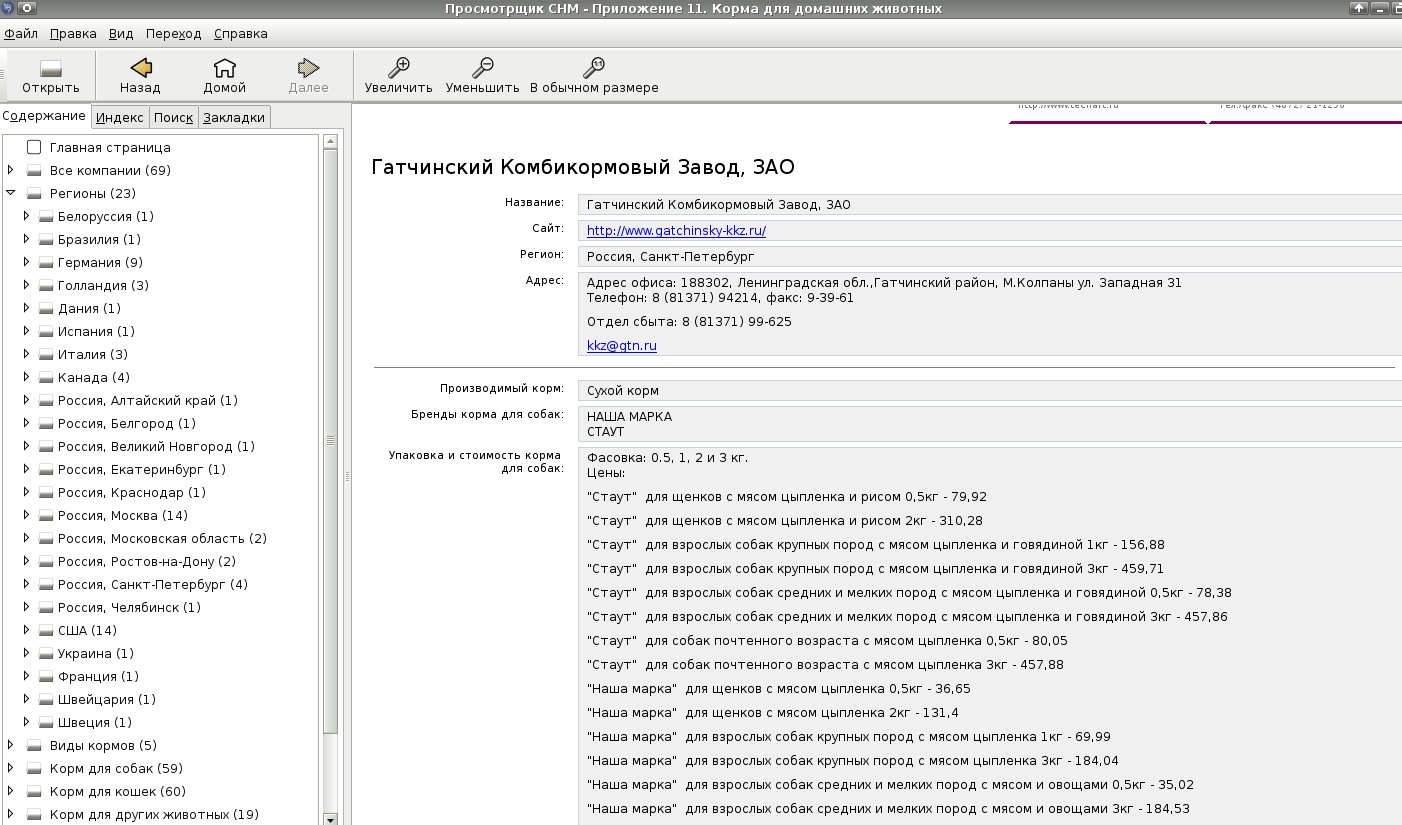Click the brand name СТАУТ
Screen dimensions: 1402x825
[x=606, y=432]
